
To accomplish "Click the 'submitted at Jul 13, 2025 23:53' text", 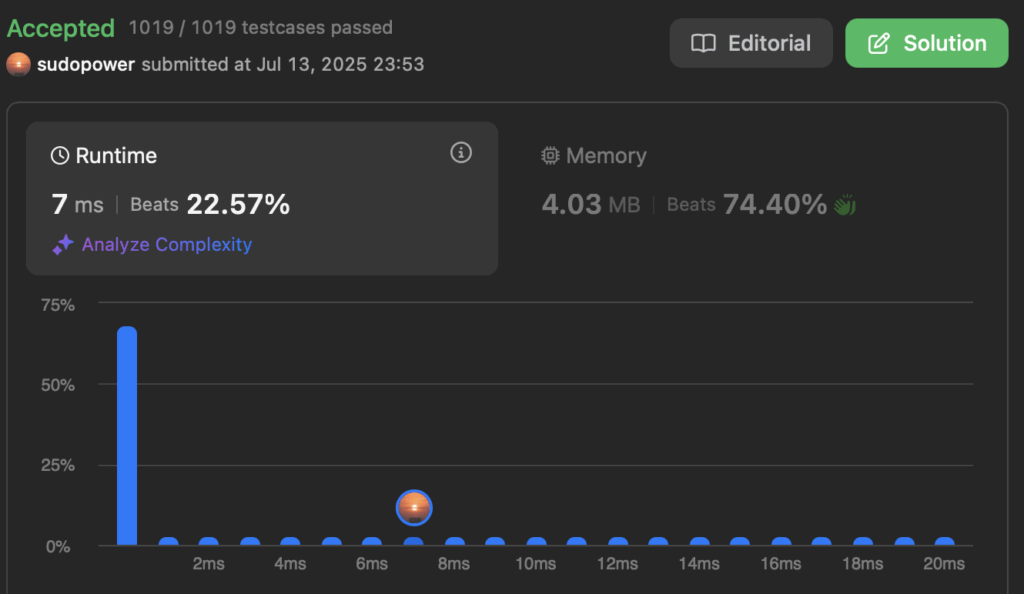I will point(283,64).
